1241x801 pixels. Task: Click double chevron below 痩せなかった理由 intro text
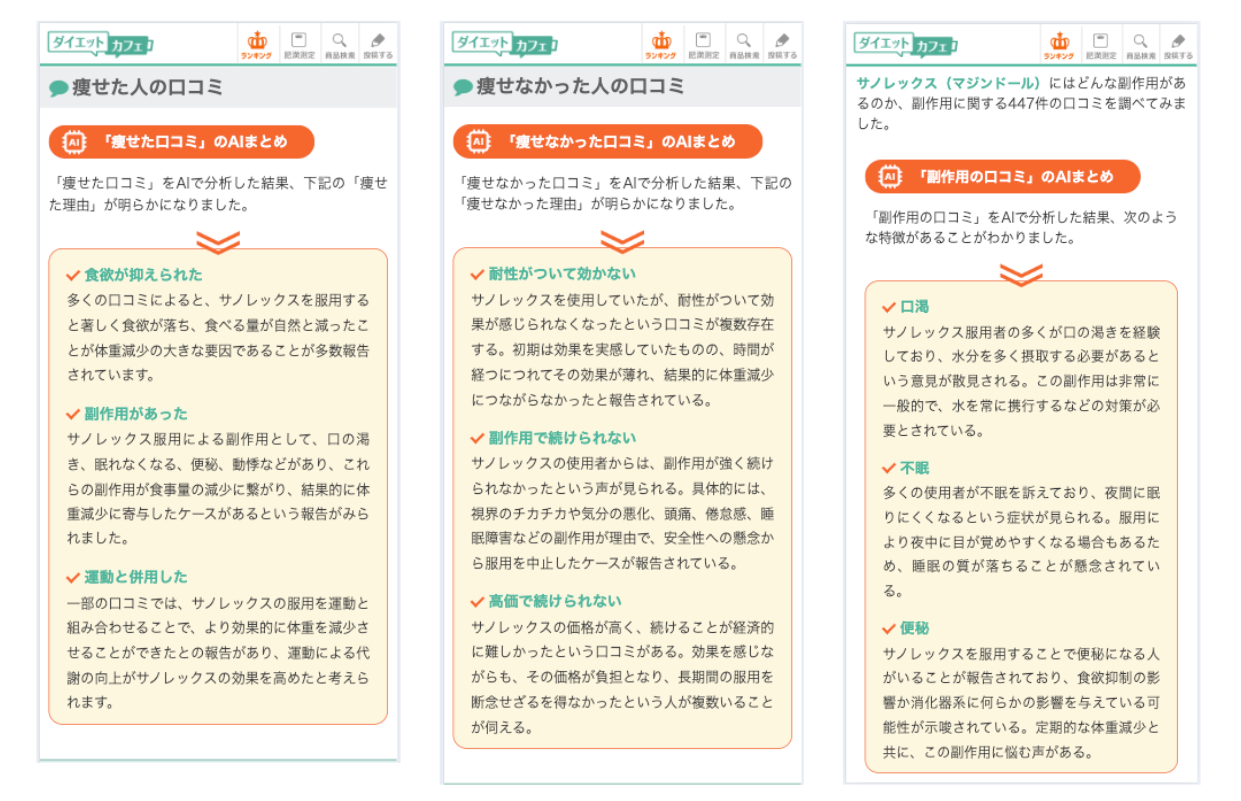pyautogui.click(x=622, y=241)
